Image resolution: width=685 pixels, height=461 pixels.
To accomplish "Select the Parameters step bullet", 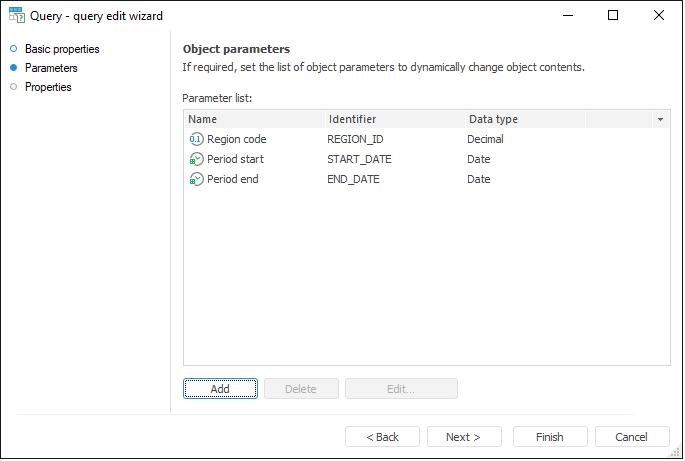I will tap(14, 68).
